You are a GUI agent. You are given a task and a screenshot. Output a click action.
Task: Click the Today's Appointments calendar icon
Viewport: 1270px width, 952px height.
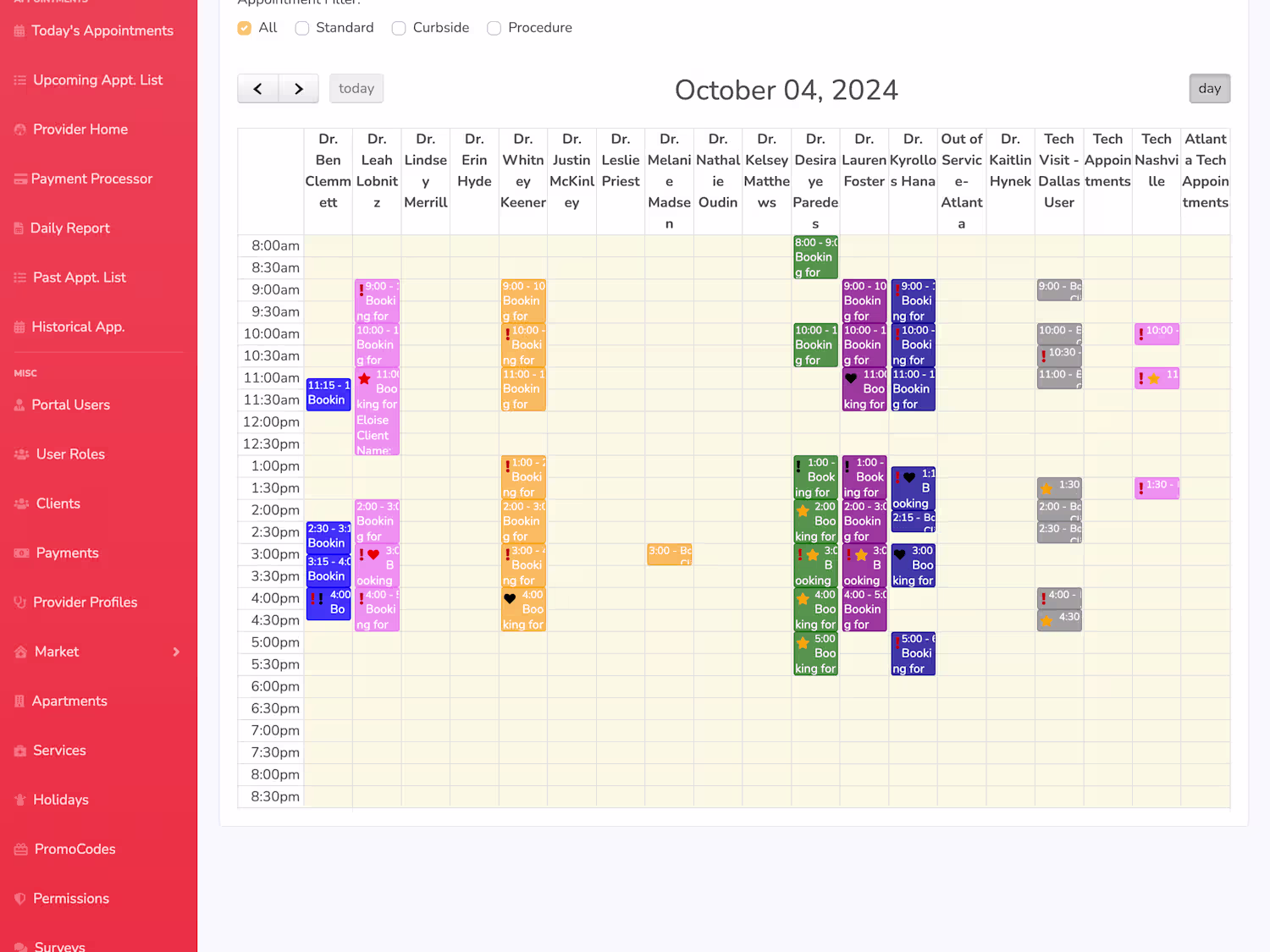[x=19, y=31]
